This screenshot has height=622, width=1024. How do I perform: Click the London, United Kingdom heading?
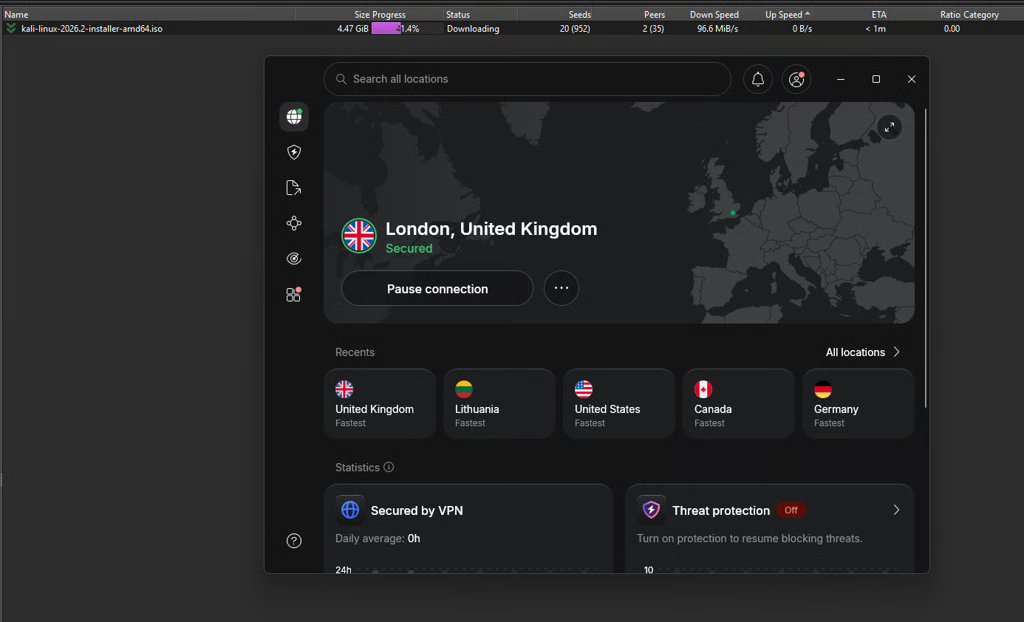tap(491, 229)
